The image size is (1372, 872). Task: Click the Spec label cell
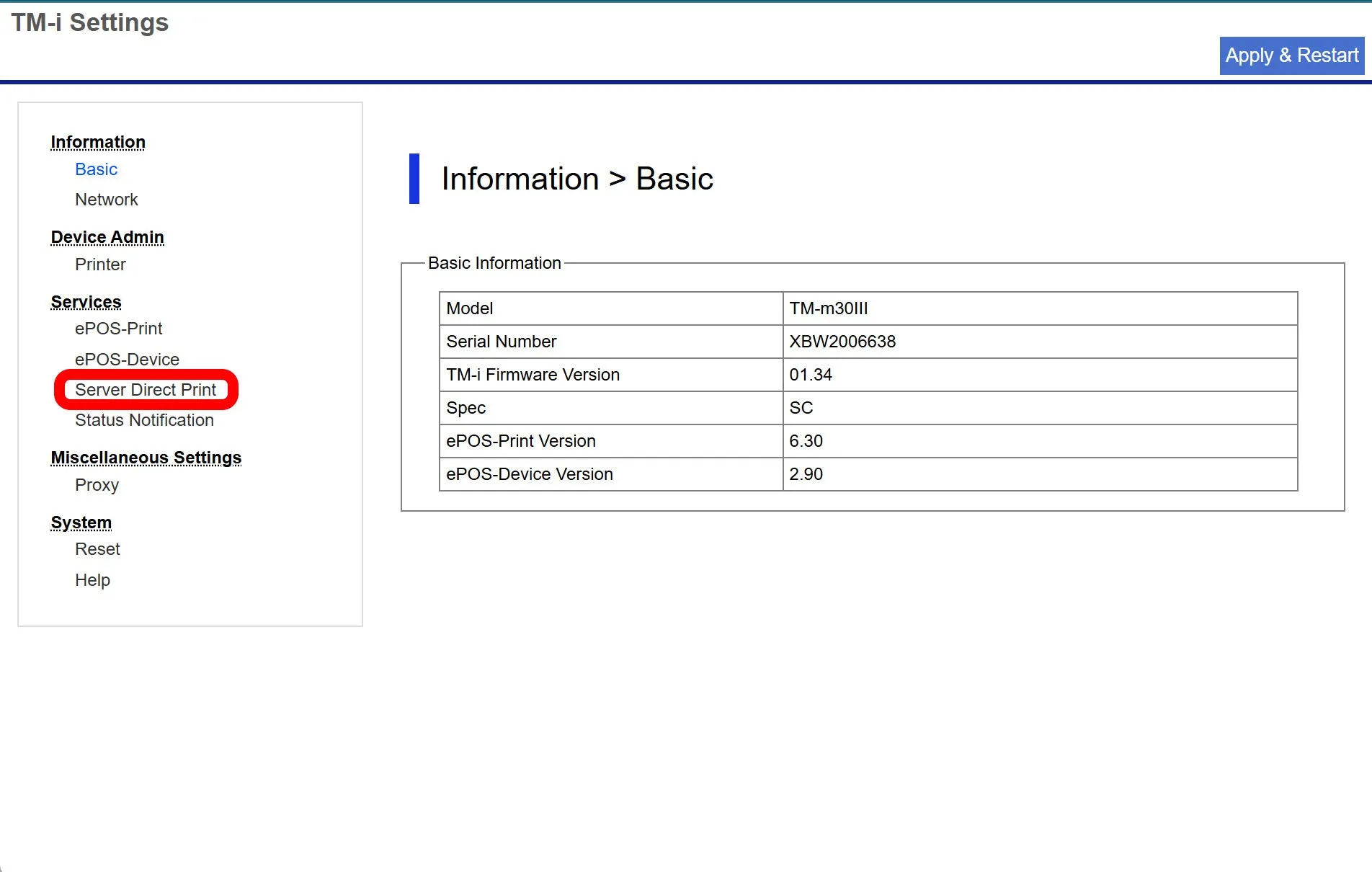611,408
